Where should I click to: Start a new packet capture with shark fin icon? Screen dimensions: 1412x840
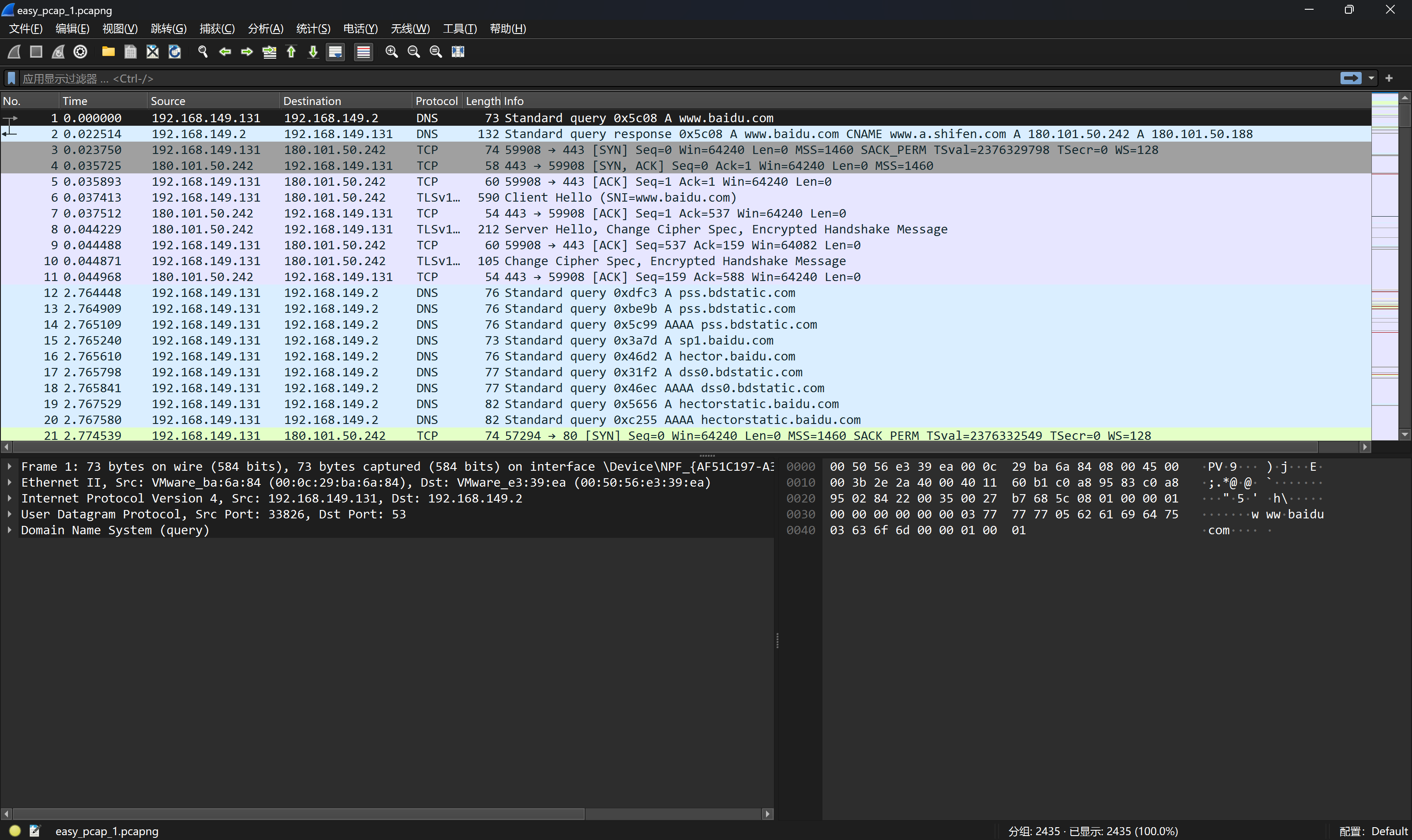click(x=14, y=52)
